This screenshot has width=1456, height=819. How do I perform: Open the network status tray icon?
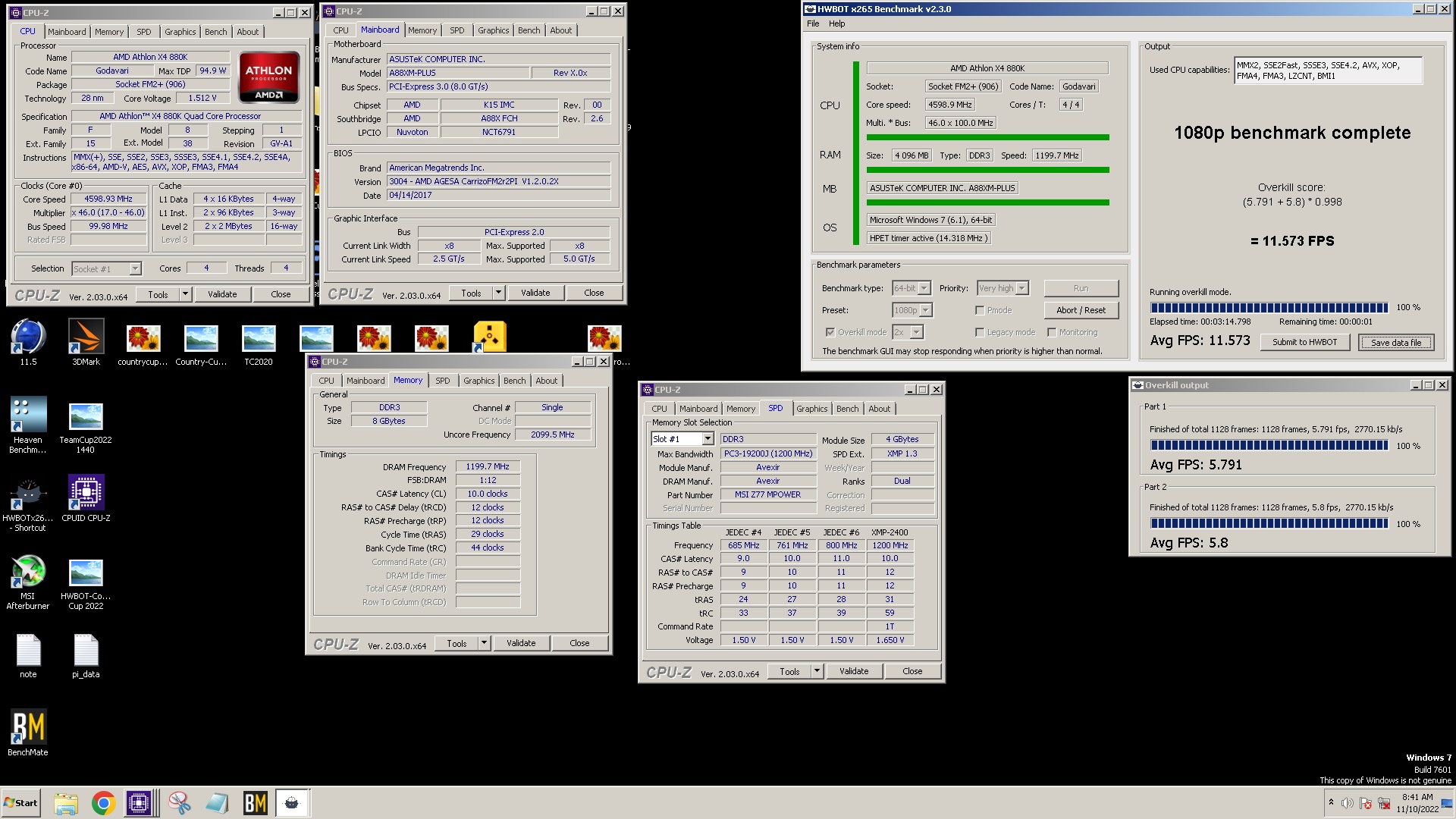[1384, 803]
